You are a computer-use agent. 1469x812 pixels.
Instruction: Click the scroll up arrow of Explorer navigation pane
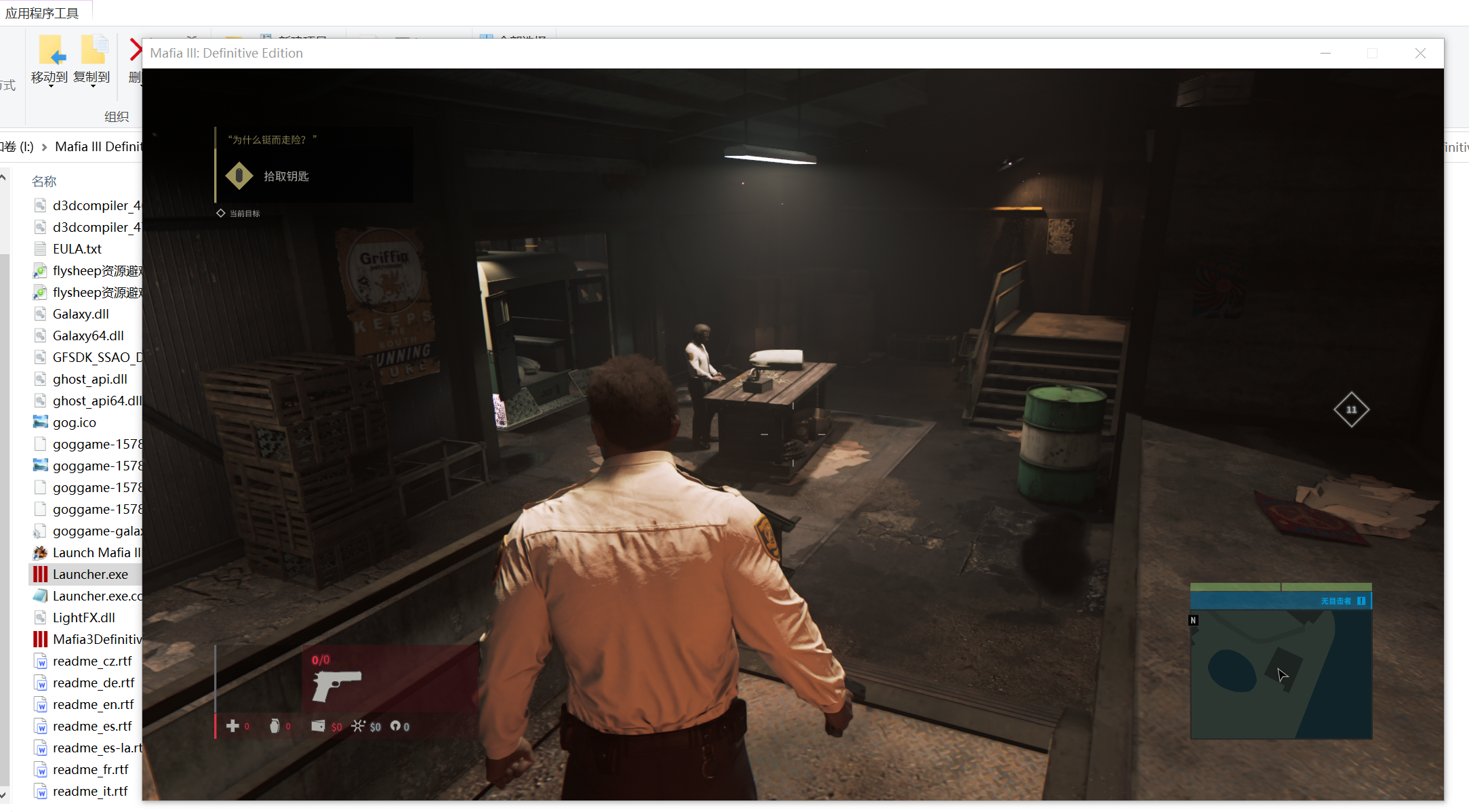point(3,178)
